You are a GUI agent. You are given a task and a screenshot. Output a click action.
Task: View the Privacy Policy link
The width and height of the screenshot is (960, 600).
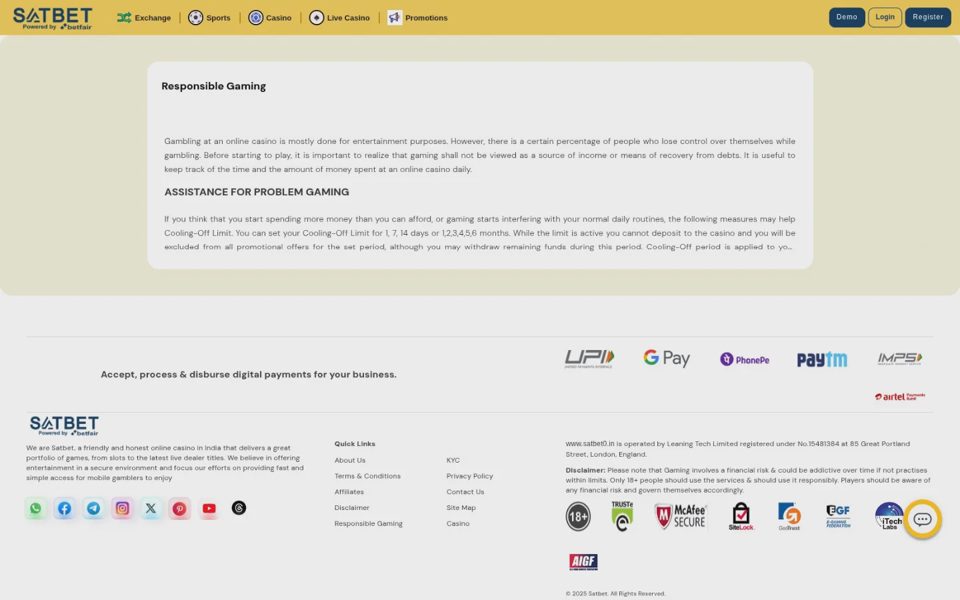click(x=470, y=476)
